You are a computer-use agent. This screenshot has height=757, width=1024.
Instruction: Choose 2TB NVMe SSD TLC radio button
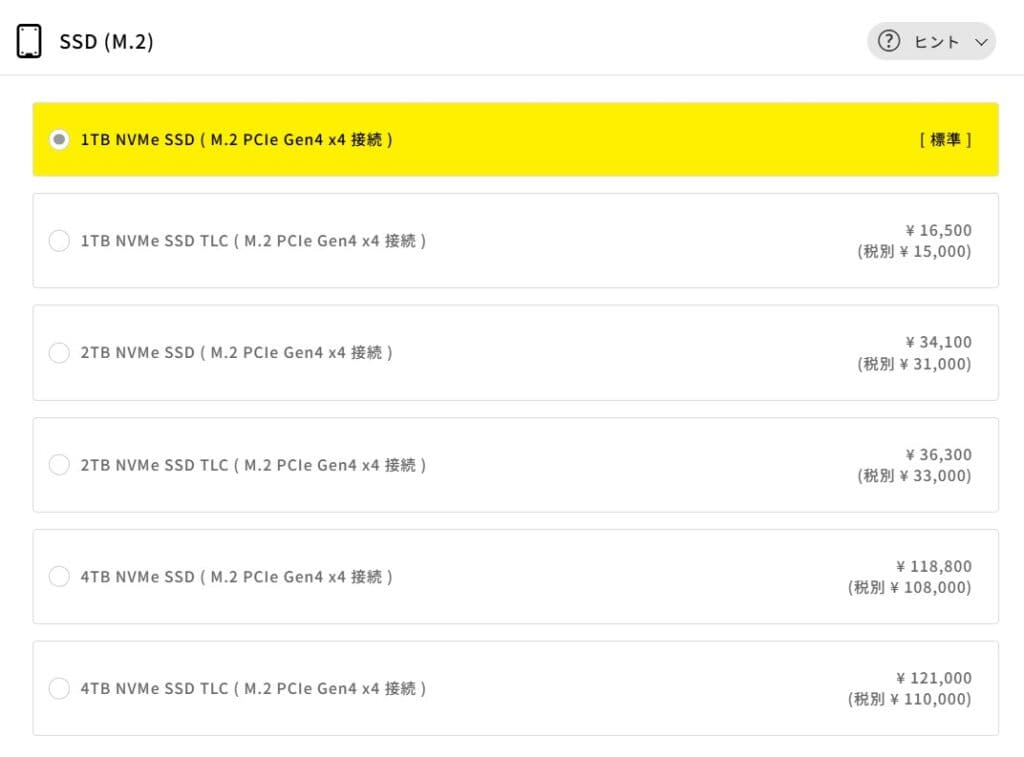pyautogui.click(x=59, y=465)
